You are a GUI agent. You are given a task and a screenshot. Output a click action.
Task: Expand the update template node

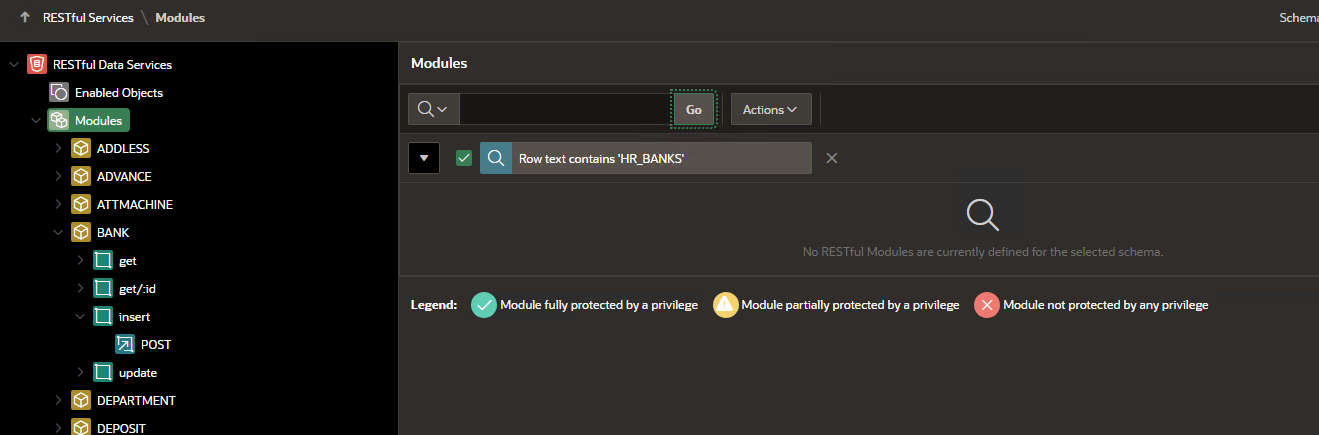coord(81,372)
